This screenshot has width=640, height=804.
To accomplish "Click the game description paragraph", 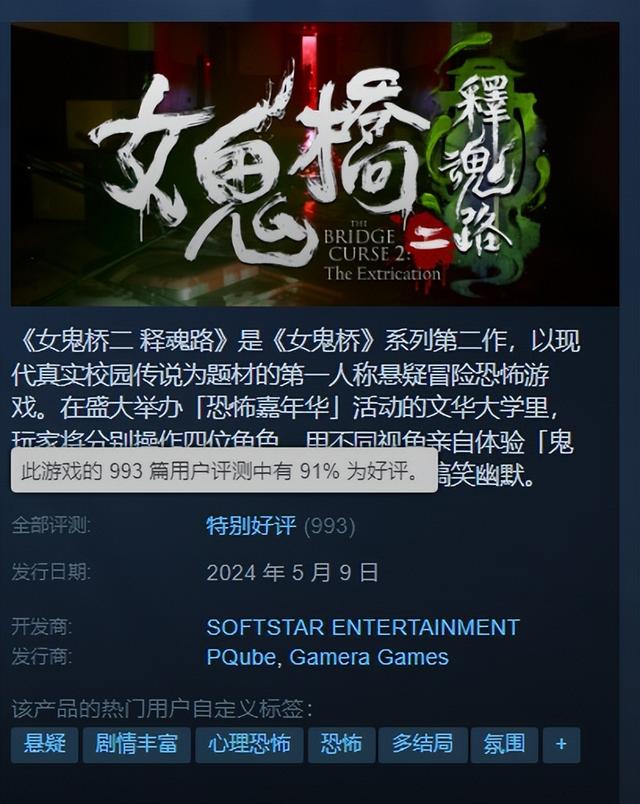I will (x=296, y=408).
